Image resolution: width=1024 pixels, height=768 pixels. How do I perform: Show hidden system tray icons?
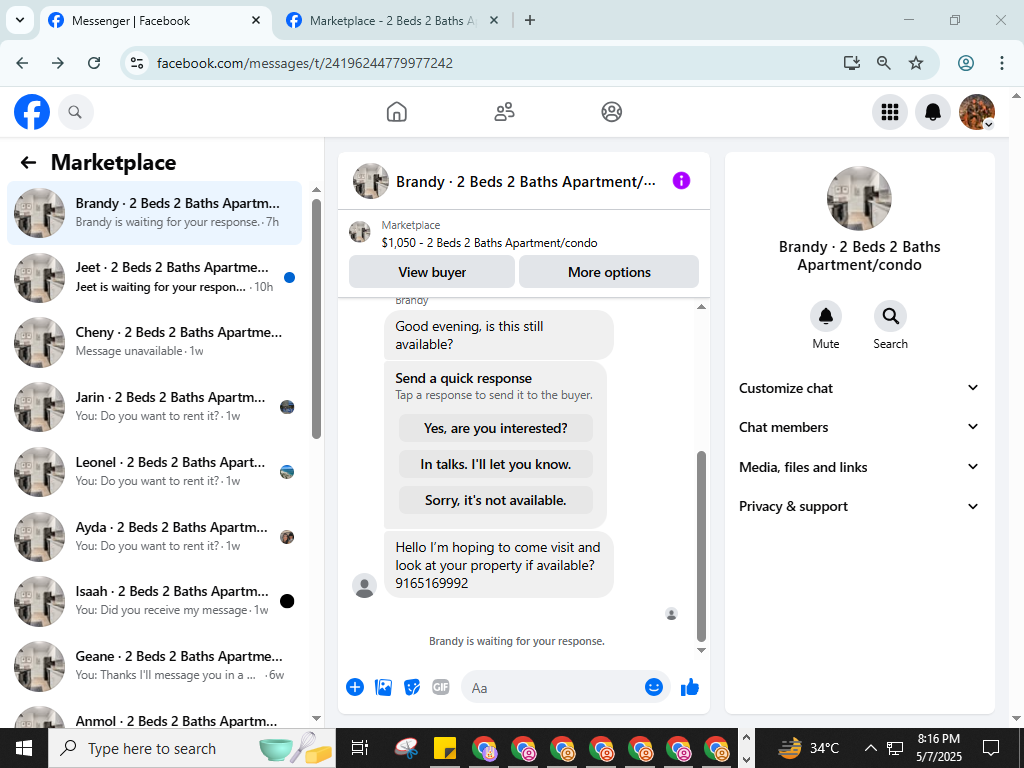coord(871,748)
